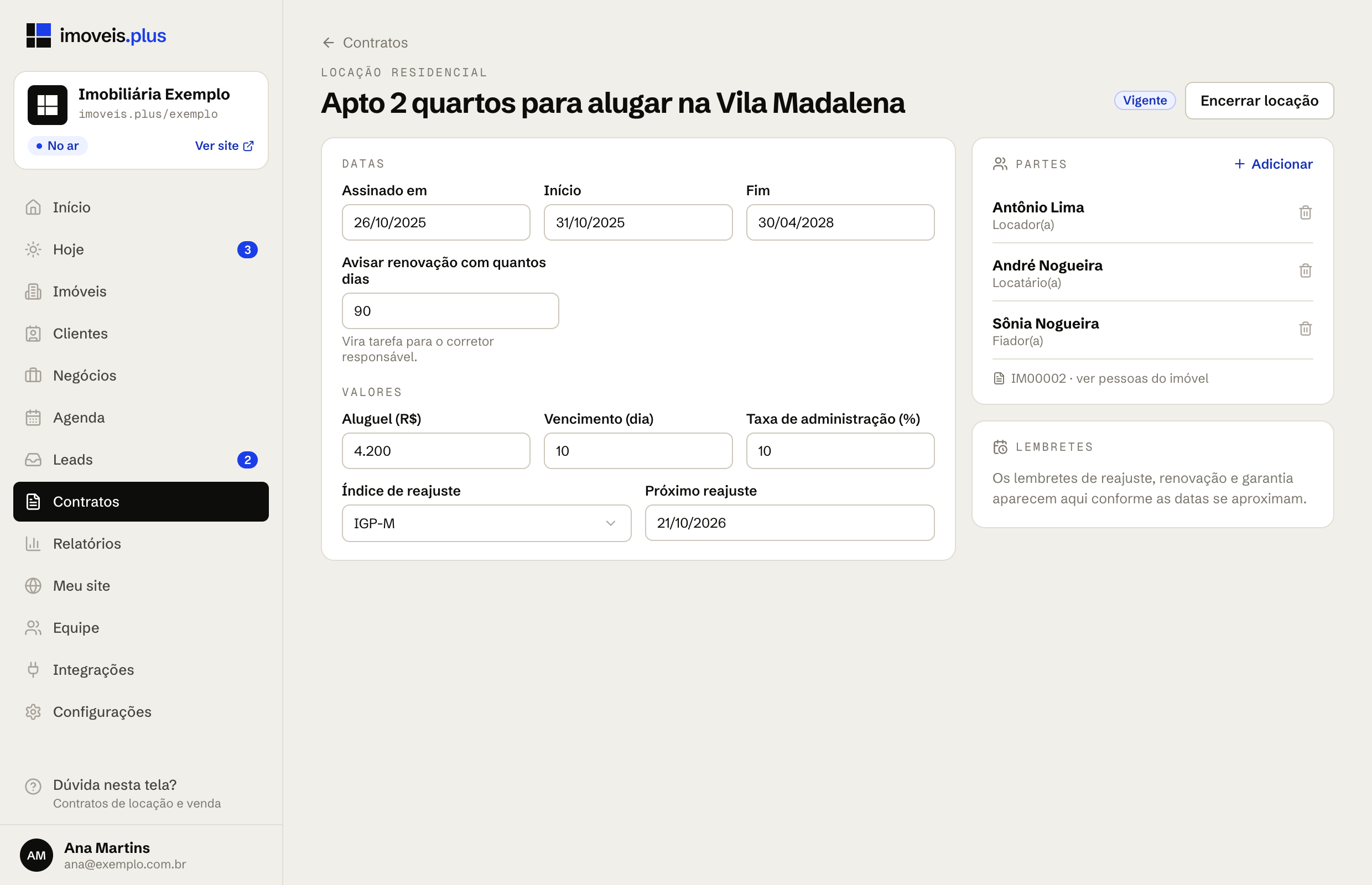Open Ver site link
The image size is (1372, 885).
click(224, 146)
